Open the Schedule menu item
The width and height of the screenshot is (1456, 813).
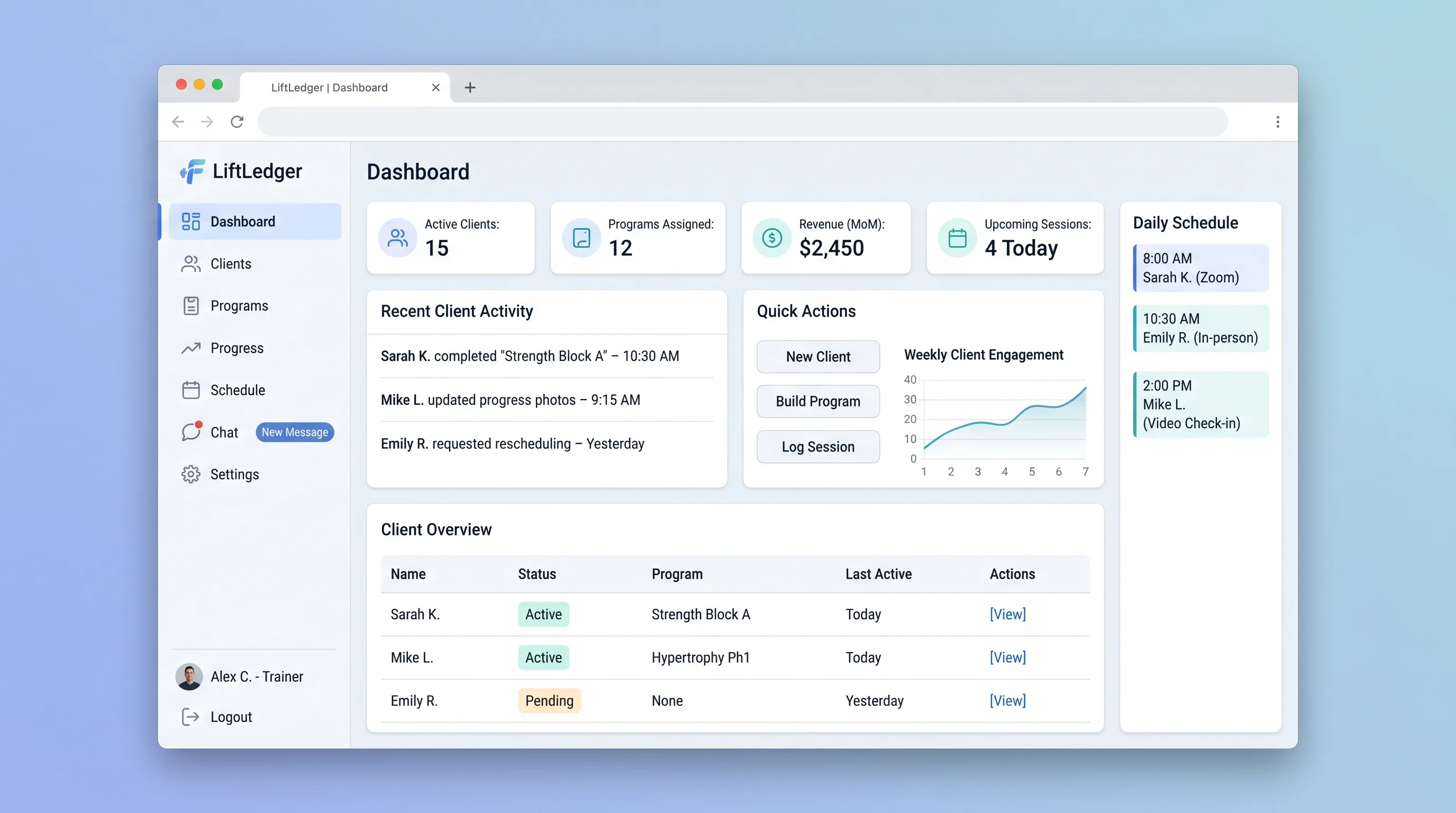click(x=255, y=390)
